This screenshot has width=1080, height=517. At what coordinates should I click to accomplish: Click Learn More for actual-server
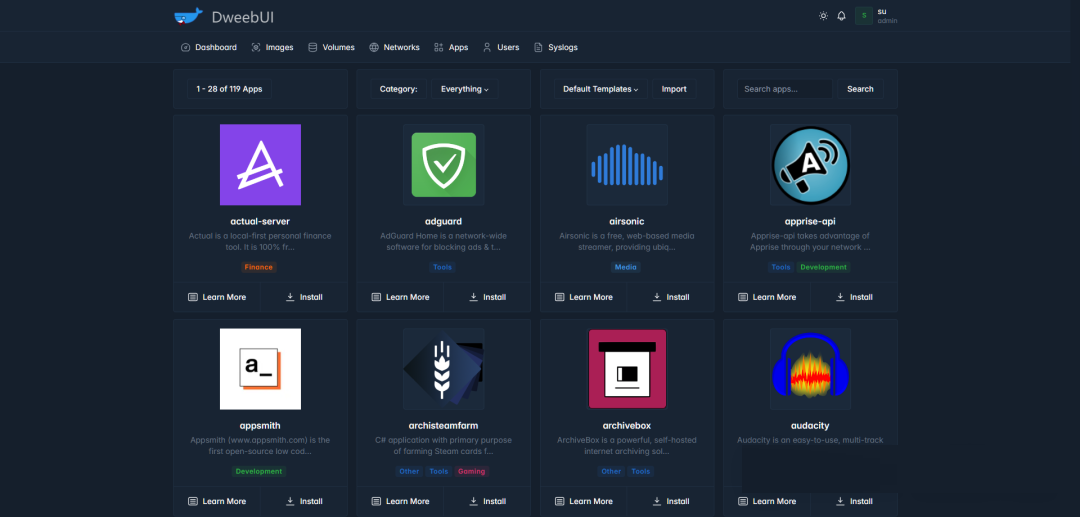point(217,297)
